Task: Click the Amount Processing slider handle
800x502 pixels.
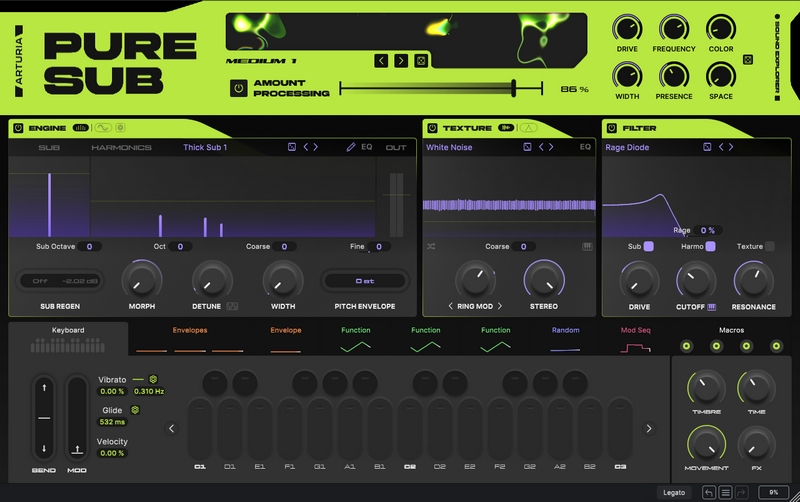Action: 514,88
